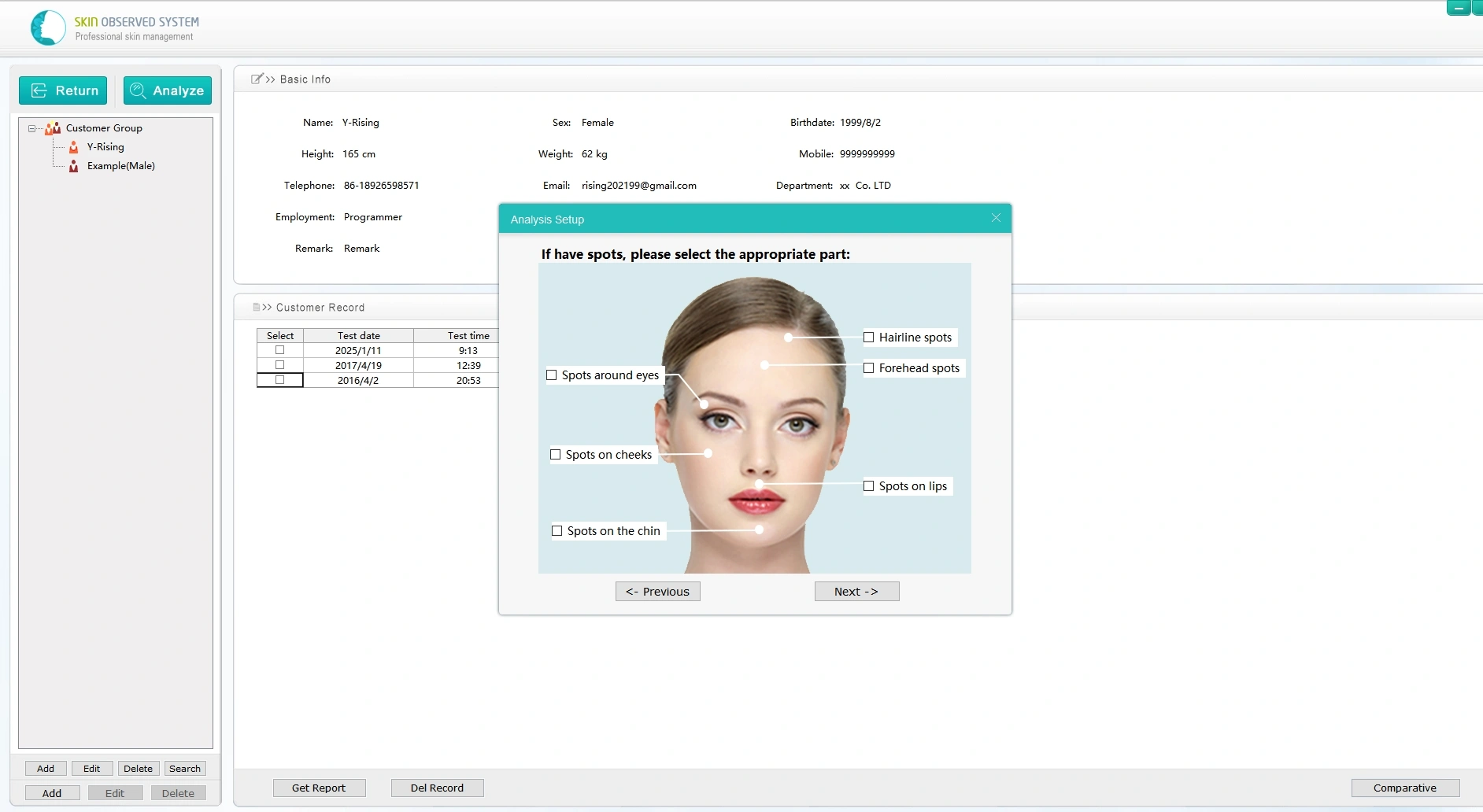This screenshot has width=1483, height=812.
Task: Click the Next button in Analysis Setup
Action: pyautogui.click(x=856, y=592)
